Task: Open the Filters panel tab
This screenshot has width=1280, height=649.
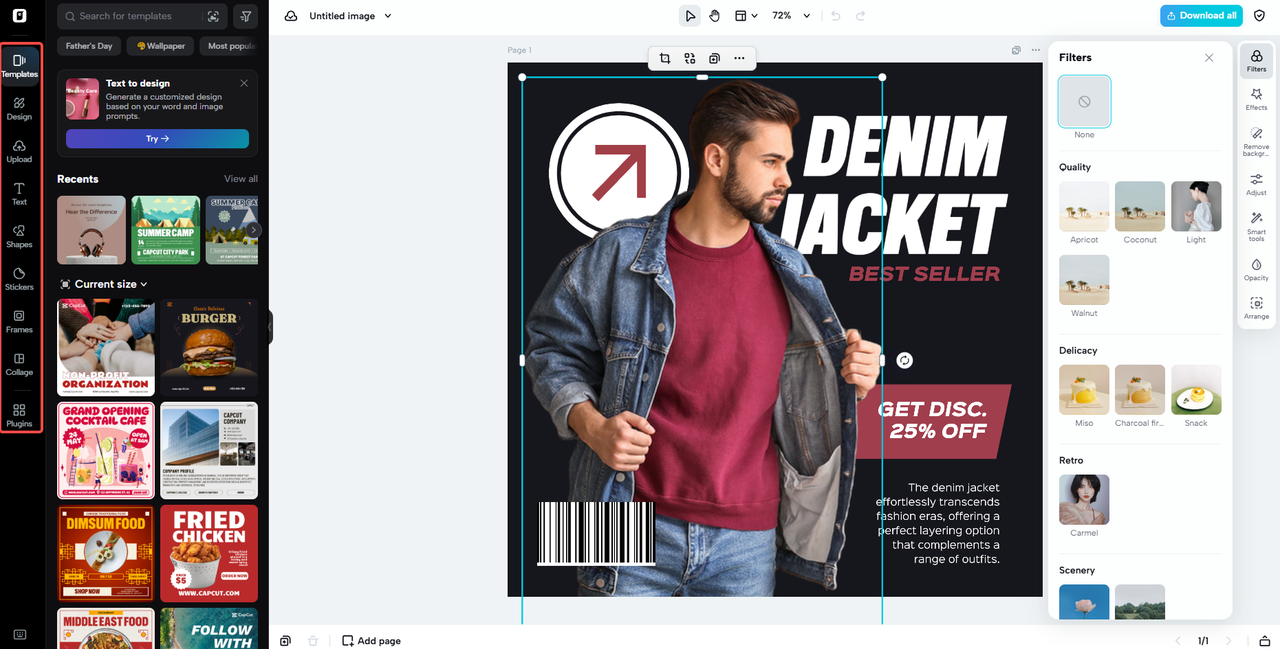Action: click(1256, 61)
